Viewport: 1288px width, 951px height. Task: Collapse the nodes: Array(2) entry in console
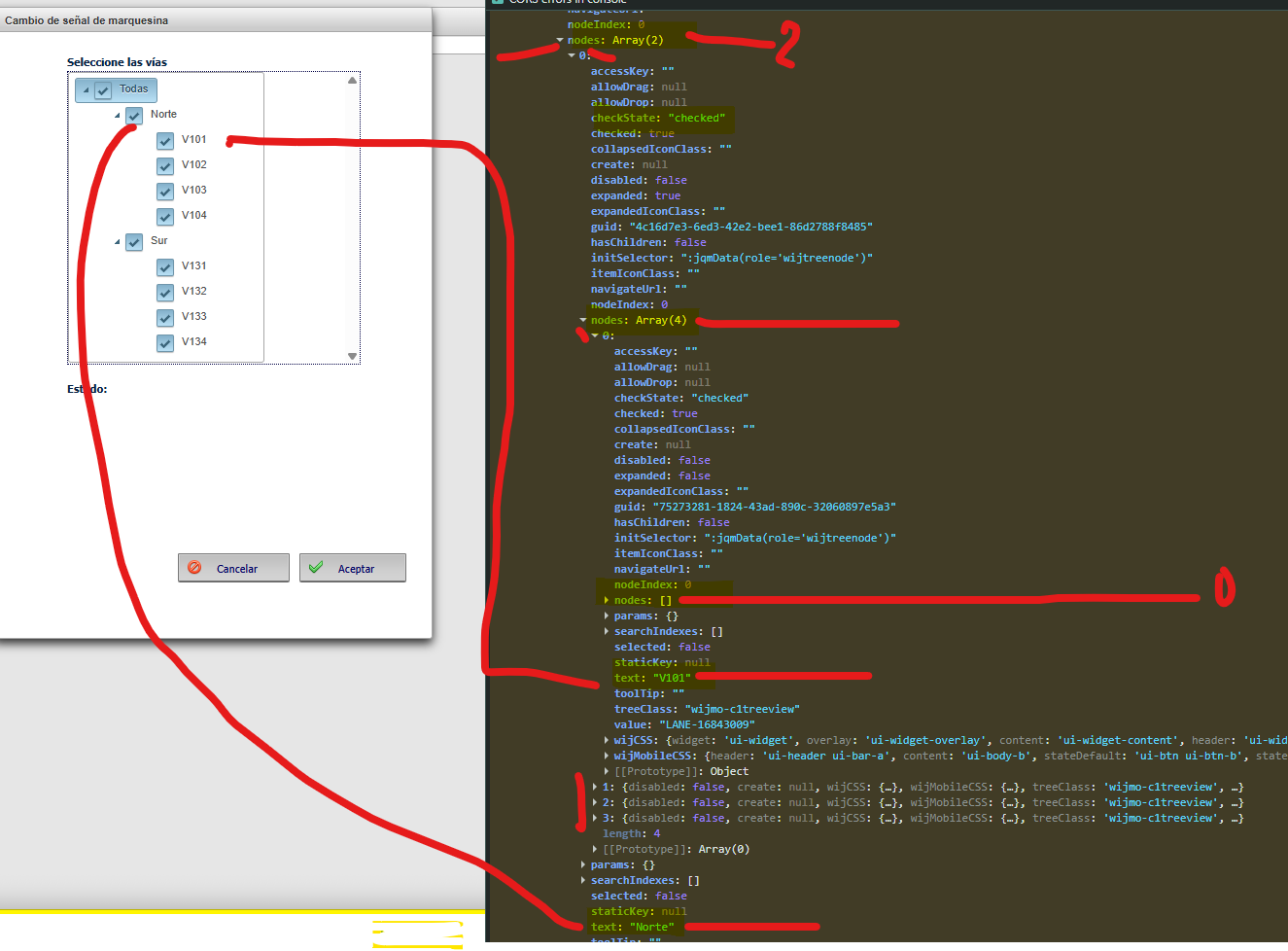pyautogui.click(x=560, y=40)
